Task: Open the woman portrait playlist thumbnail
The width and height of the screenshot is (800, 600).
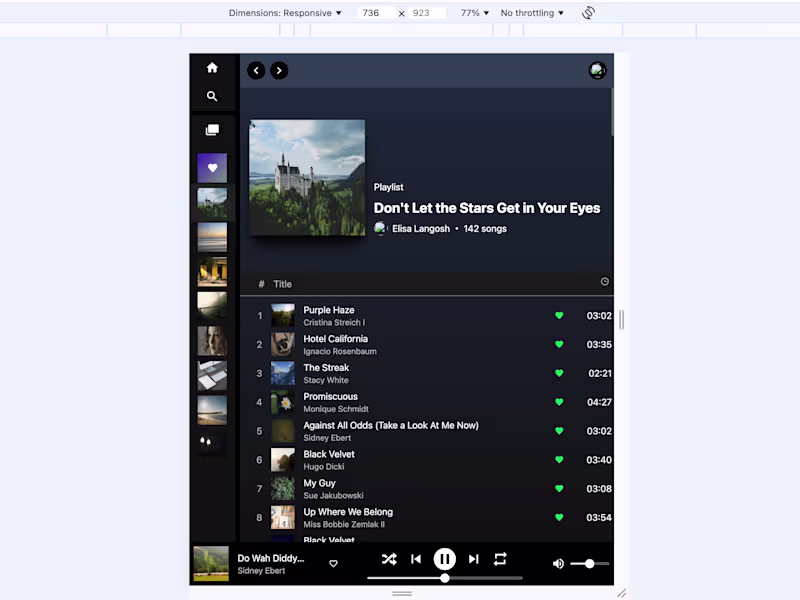Action: [212, 341]
